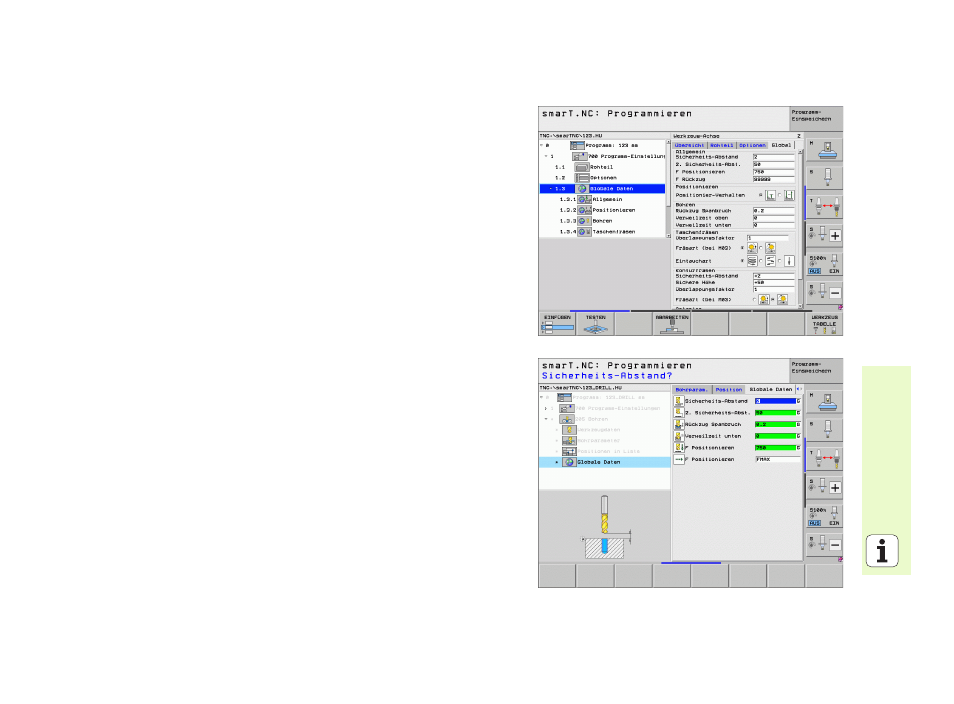Click the 205 Bohren unit icon

[x=566, y=419]
